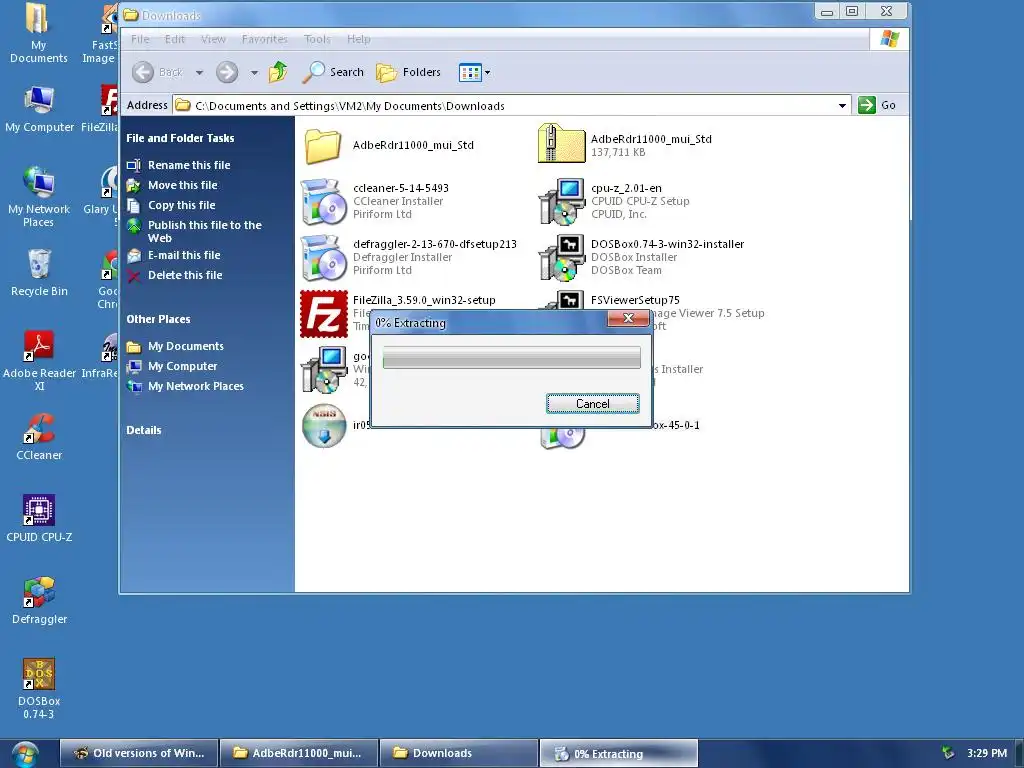Screen dimensions: 1024x768
Task: Click the extraction progress bar
Action: (x=511, y=358)
